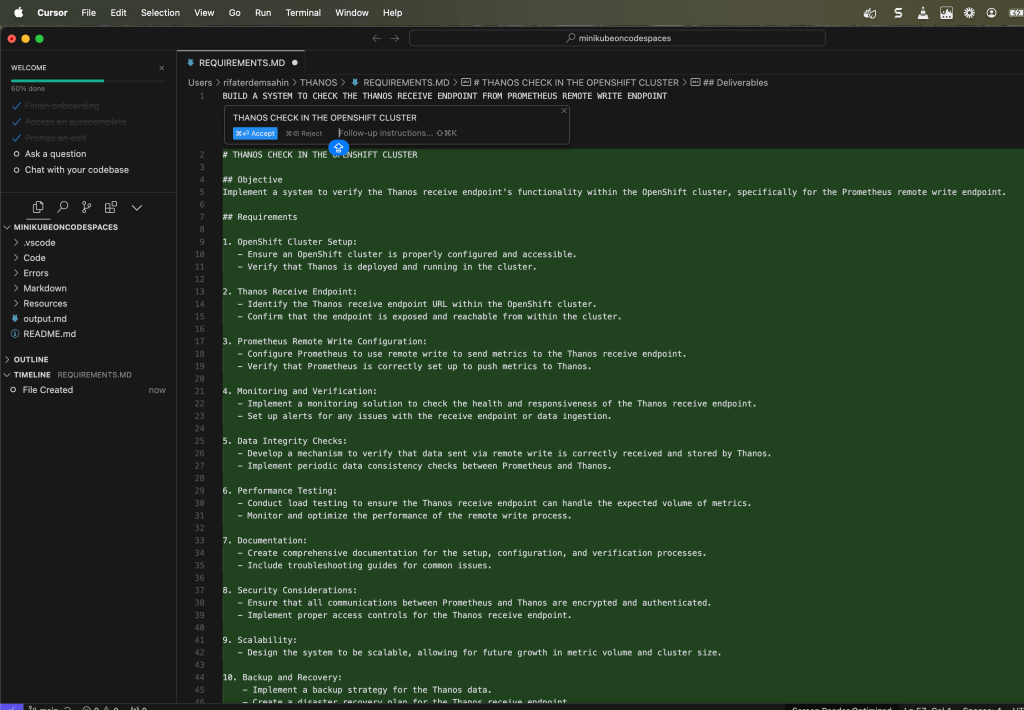1024x710 pixels.
Task: Toggle the Prompt an edit checkmark
Action: [x=16, y=138]
